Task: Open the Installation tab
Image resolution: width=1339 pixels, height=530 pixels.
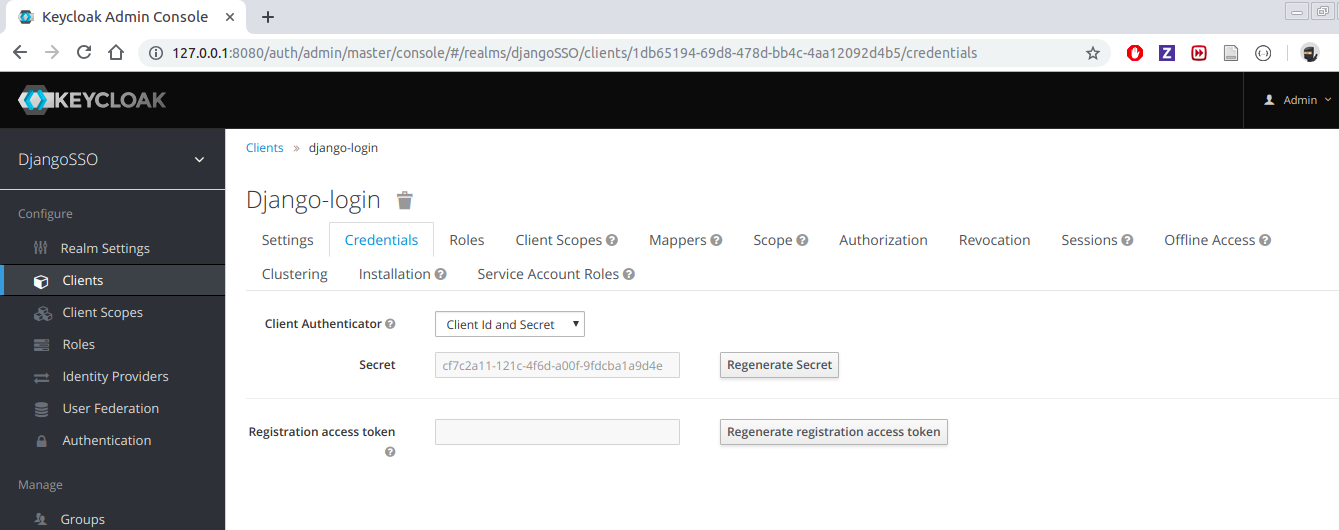Action: [395, 274]
